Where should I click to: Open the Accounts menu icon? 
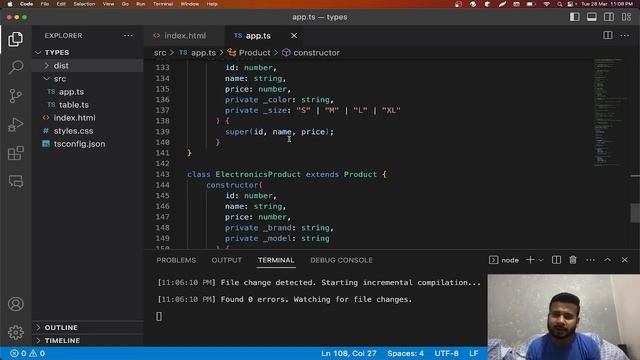16,304
